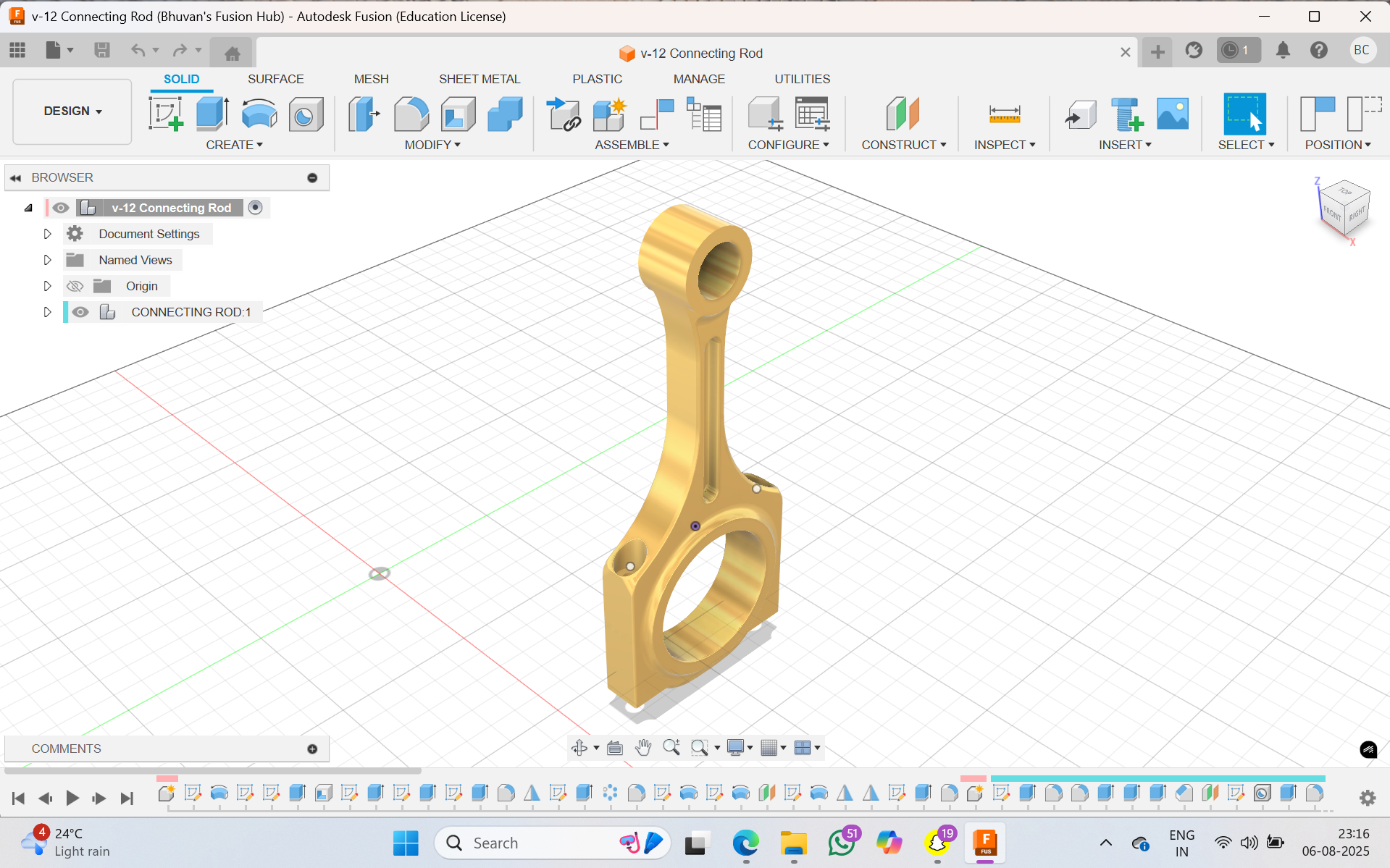Viewport: 1390px width, 868px height.
Task: Switch to the PLASTIC tab
Action: click(x=597, y=79)
